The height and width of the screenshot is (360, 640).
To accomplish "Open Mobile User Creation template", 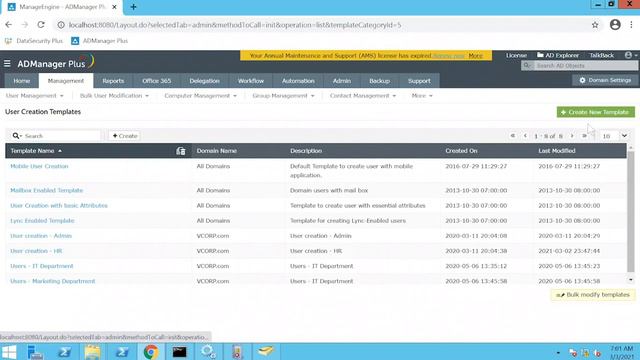I will click(39, 166).
